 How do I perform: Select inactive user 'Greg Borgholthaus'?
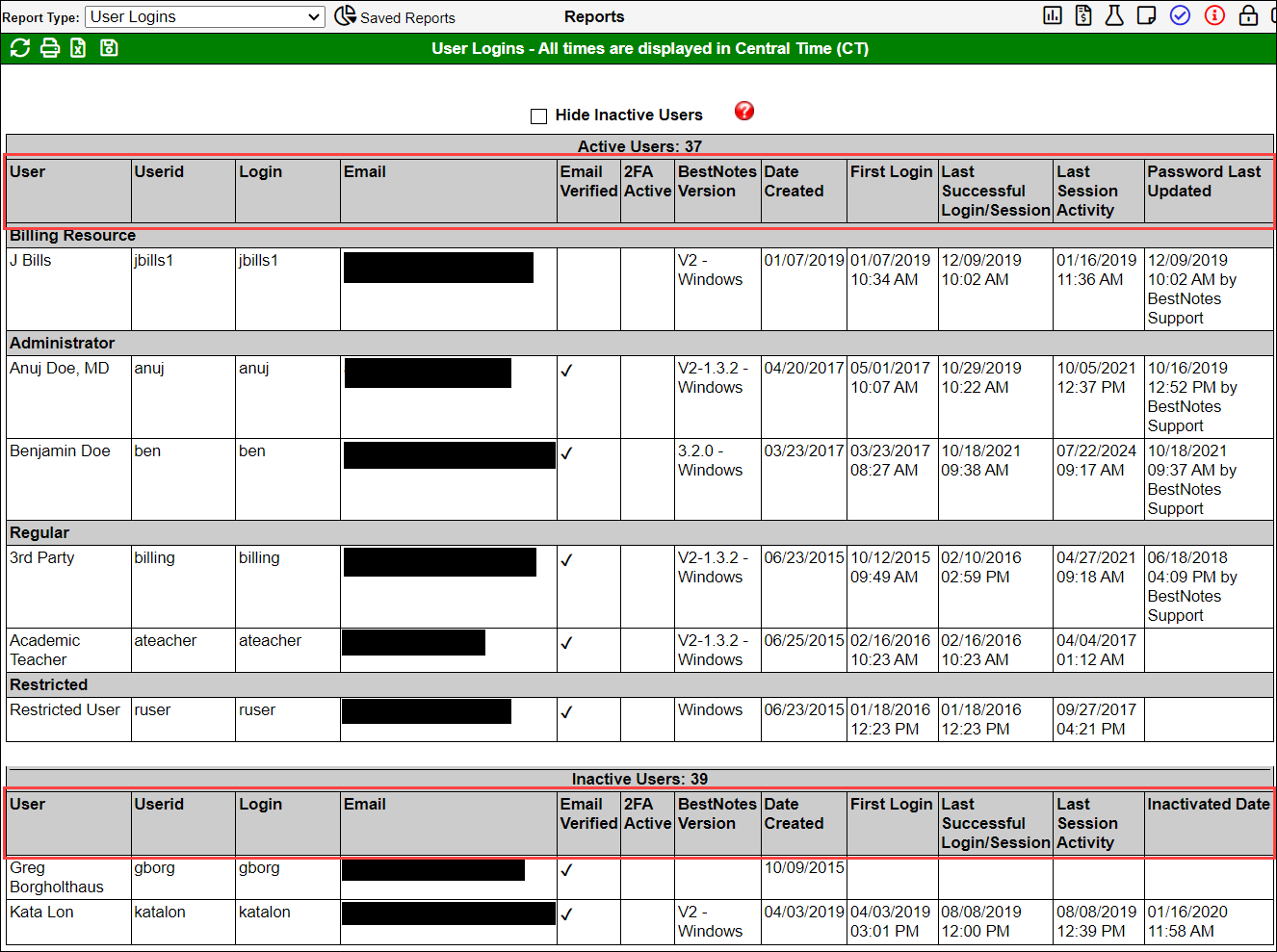pos(68,878)
